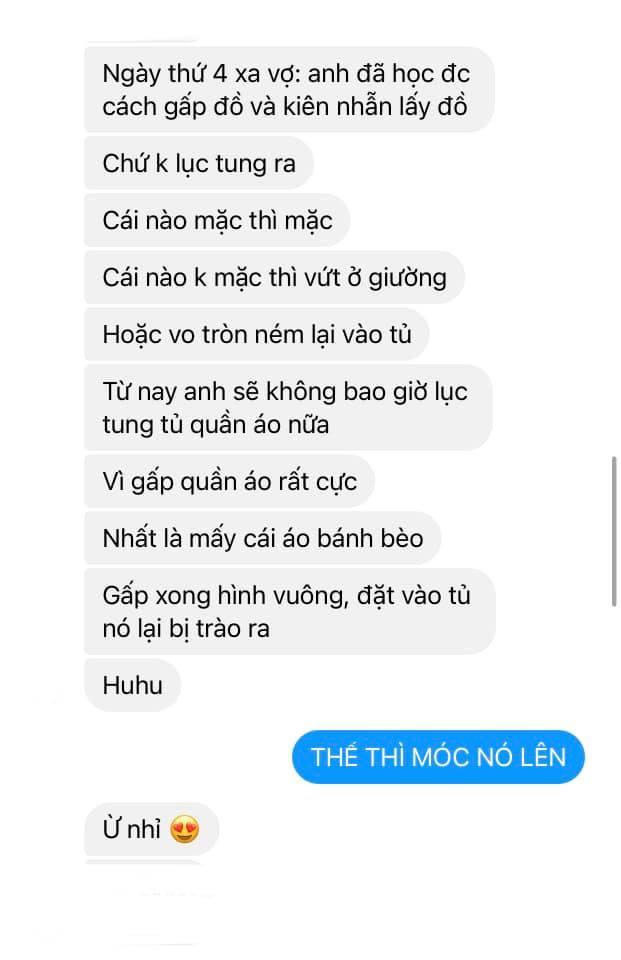Image resolution: width=621 pixels, height=960 pixels.
Task: Select the 'Cái nào mặc thì mặc' bubble
Action: pyautogui.click(x=217, y=220)
